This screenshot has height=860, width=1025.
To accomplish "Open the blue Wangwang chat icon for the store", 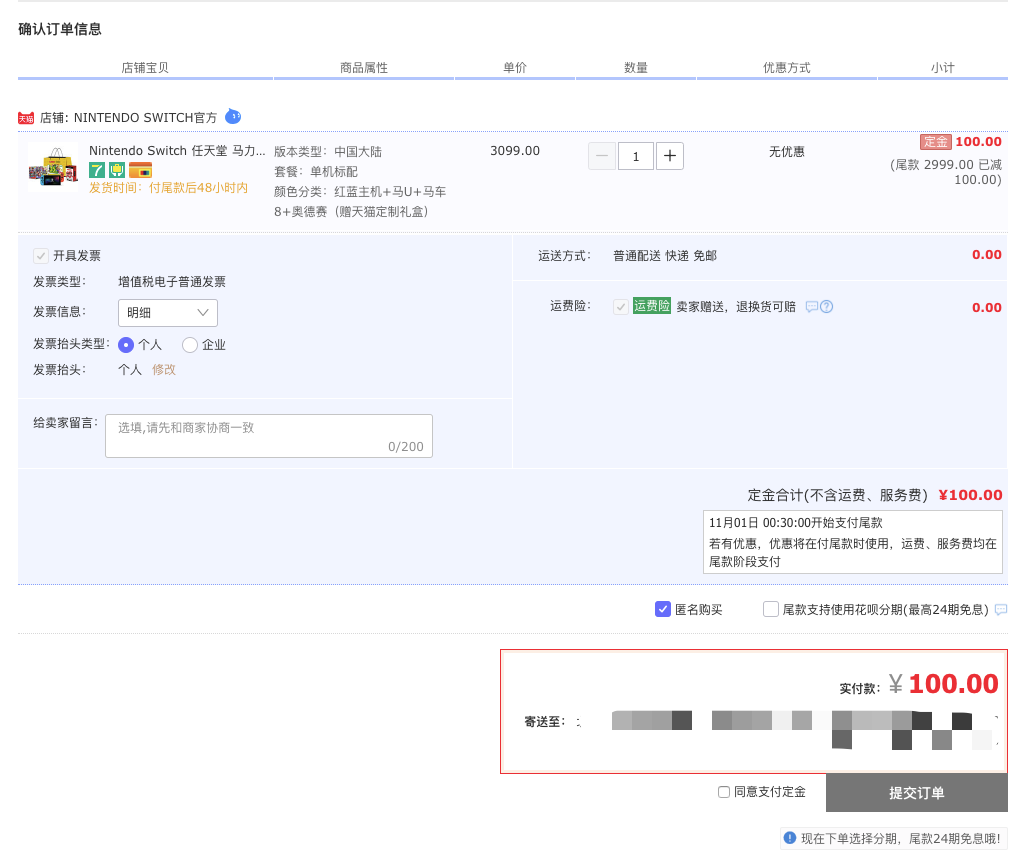I will (233, 116).
